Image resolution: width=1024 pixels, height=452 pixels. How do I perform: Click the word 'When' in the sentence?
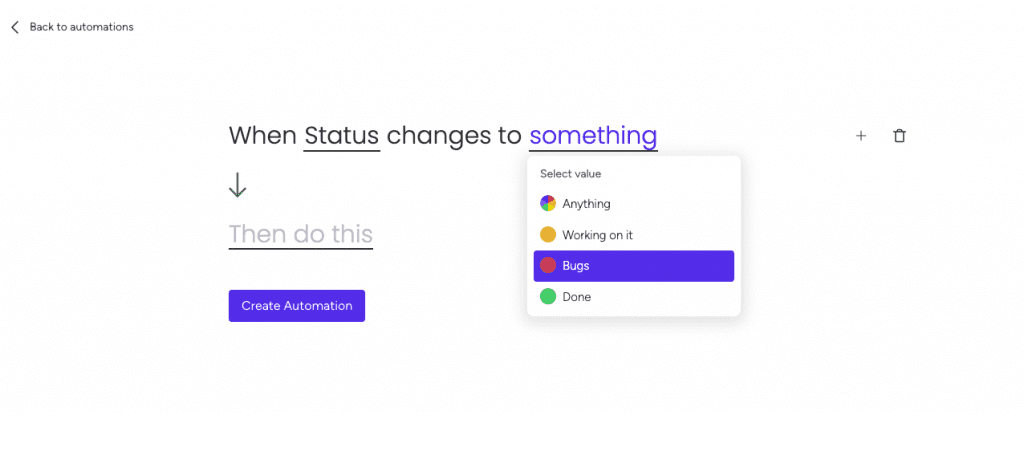(263, 136)
